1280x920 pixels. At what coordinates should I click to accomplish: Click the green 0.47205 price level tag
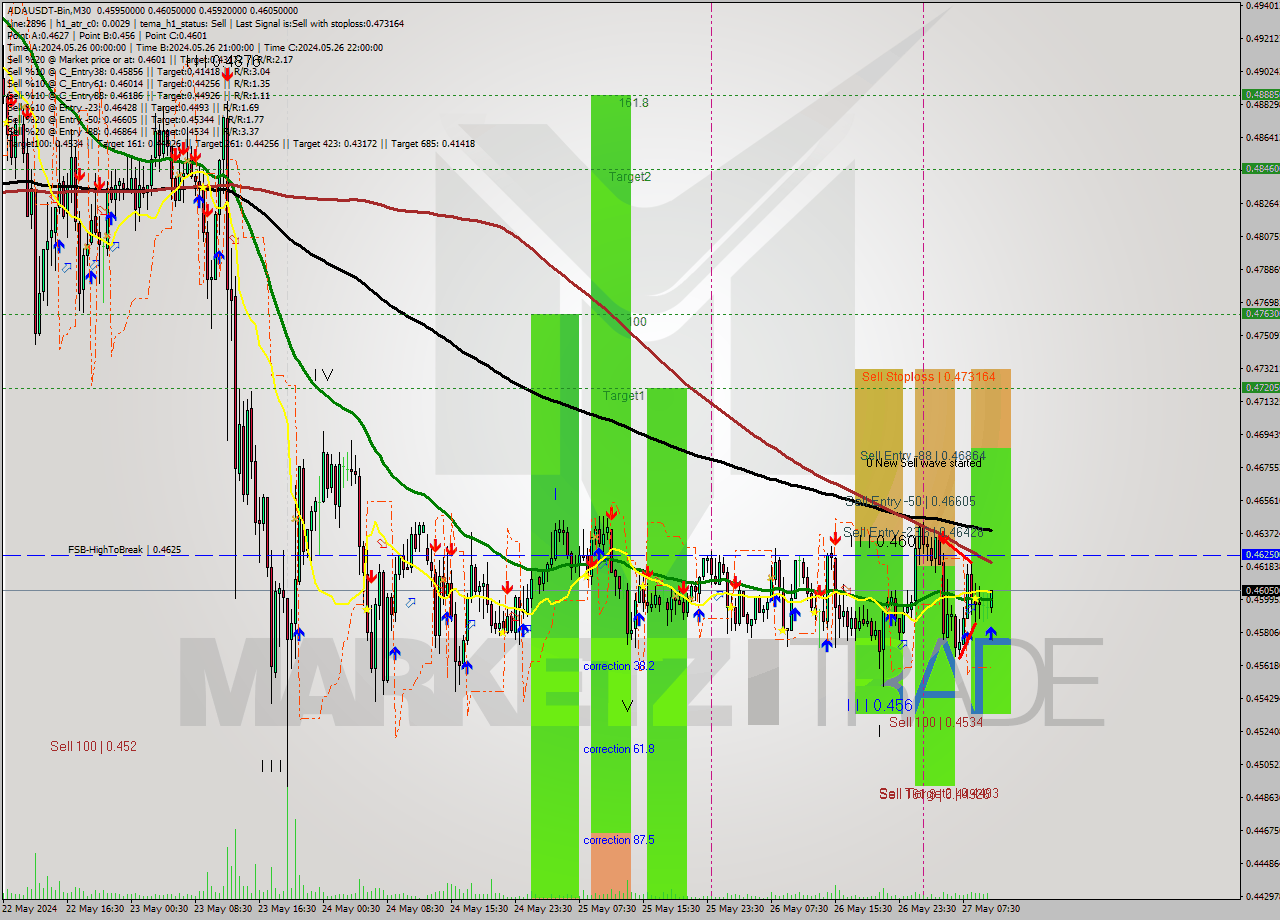click(x=1259, y=387)
